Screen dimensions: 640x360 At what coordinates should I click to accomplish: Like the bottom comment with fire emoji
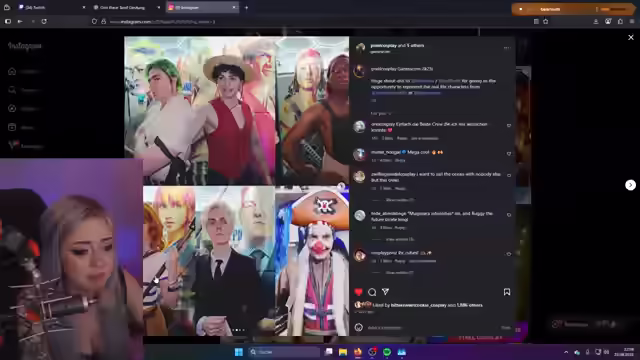click(509, 254)
